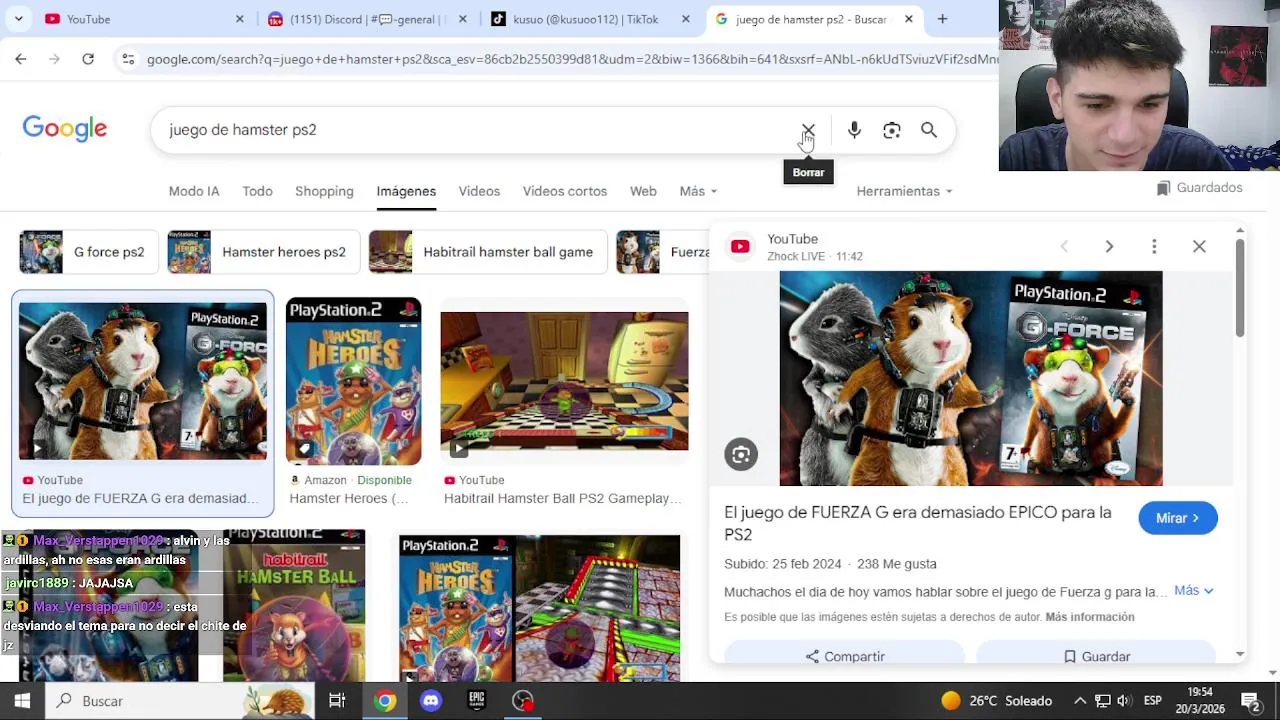Open Chrome from the taskbar

point(384,701)
